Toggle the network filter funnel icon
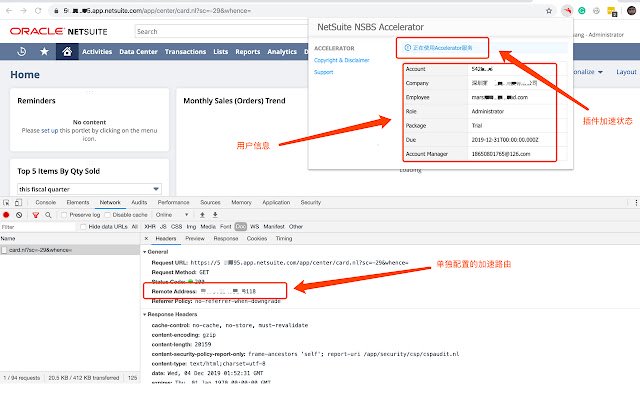The height and width of the screenshot is (400, 640). [36, 215]
